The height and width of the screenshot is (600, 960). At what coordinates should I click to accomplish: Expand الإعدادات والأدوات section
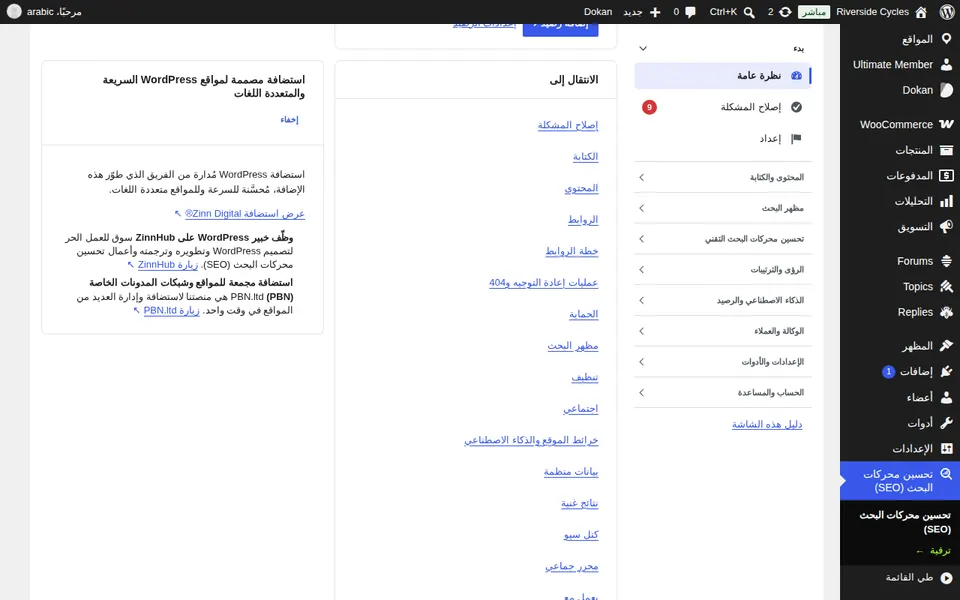tap(723, 362)
